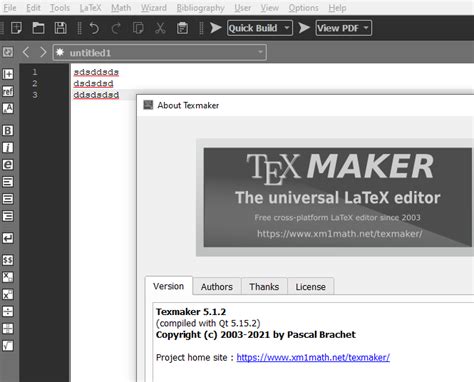474x382 pixels.
Task: Open the Wizard menu
Action: pyautogui.click(x=154, y=8)
